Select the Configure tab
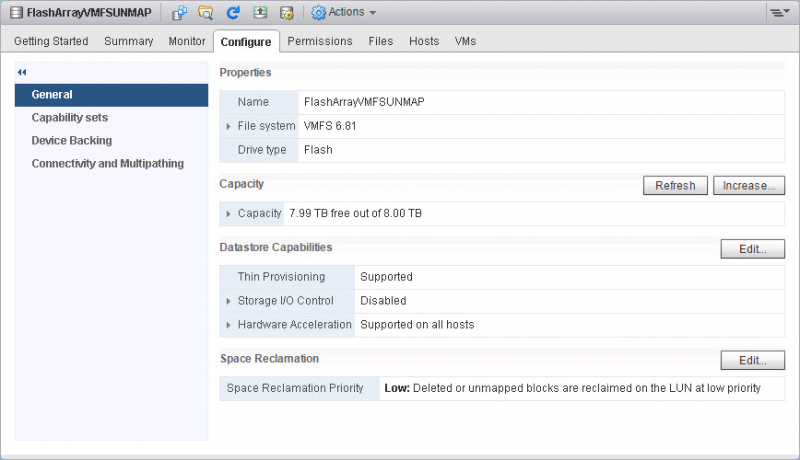Image resolution: width=800 pixels, height=460 pixels. tap(246, 42)
